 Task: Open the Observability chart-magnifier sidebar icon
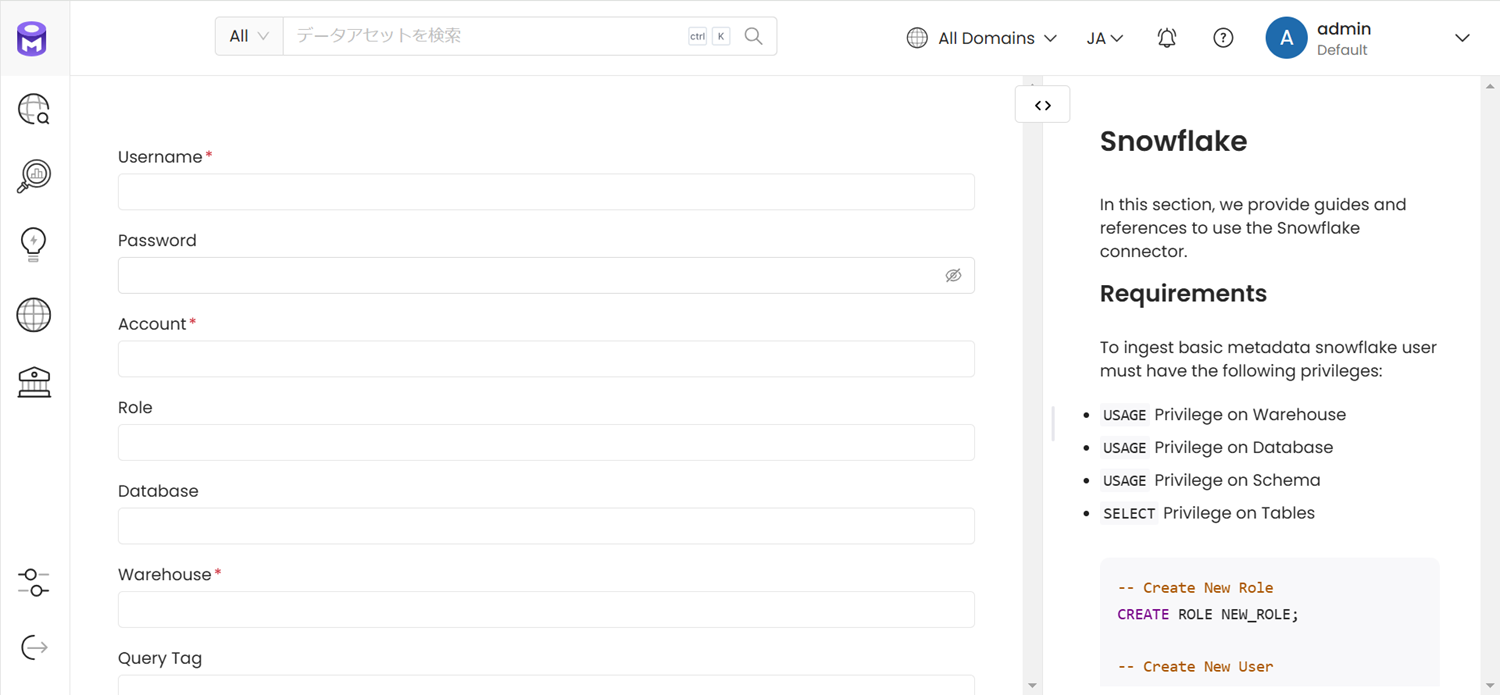[34, 176]
